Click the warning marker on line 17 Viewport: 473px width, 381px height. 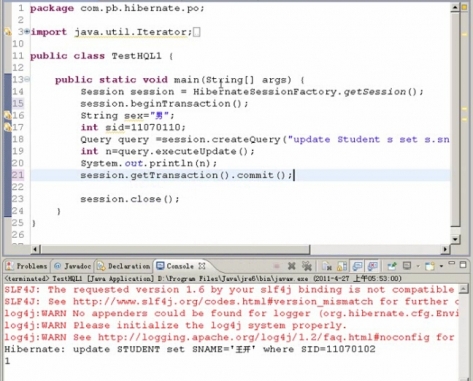click(x=7, y=127)
